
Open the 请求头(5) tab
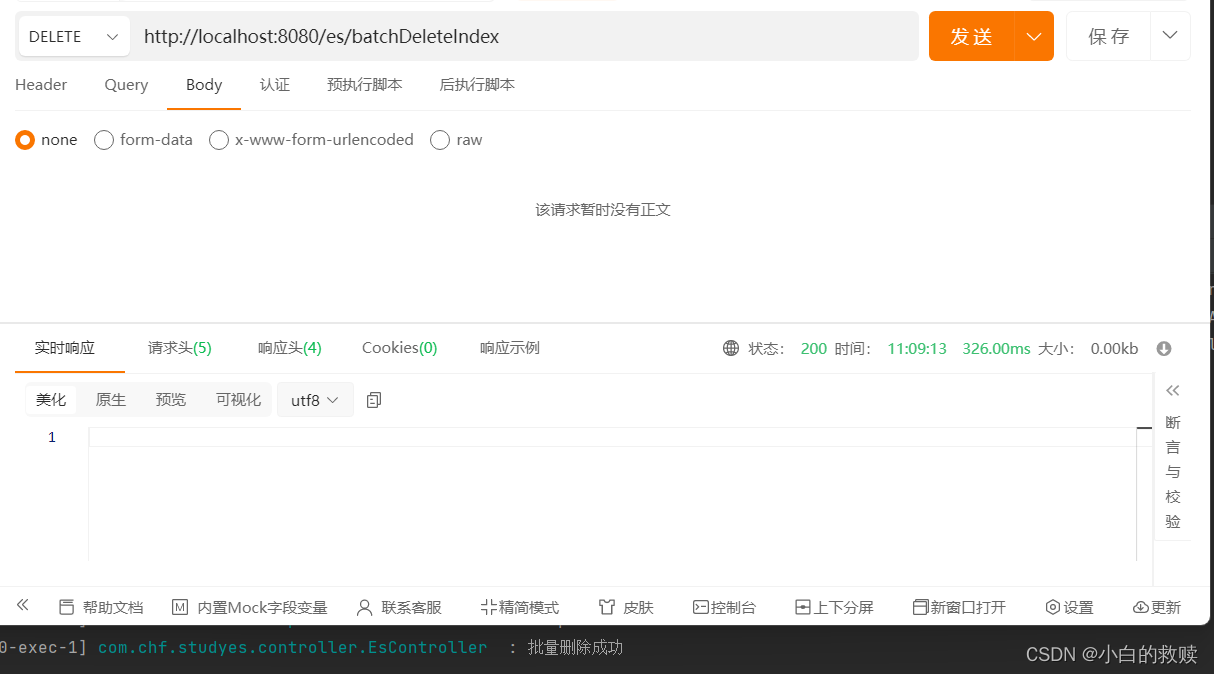[180, 348]
